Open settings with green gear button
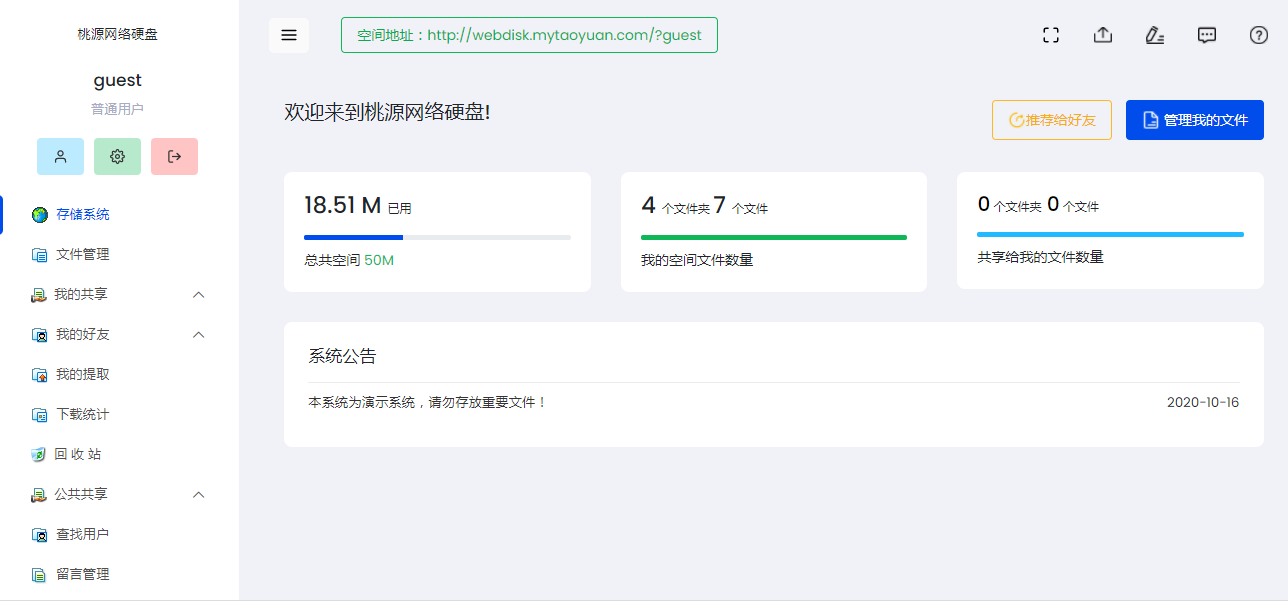1288x601 pixels. [118, 157]
